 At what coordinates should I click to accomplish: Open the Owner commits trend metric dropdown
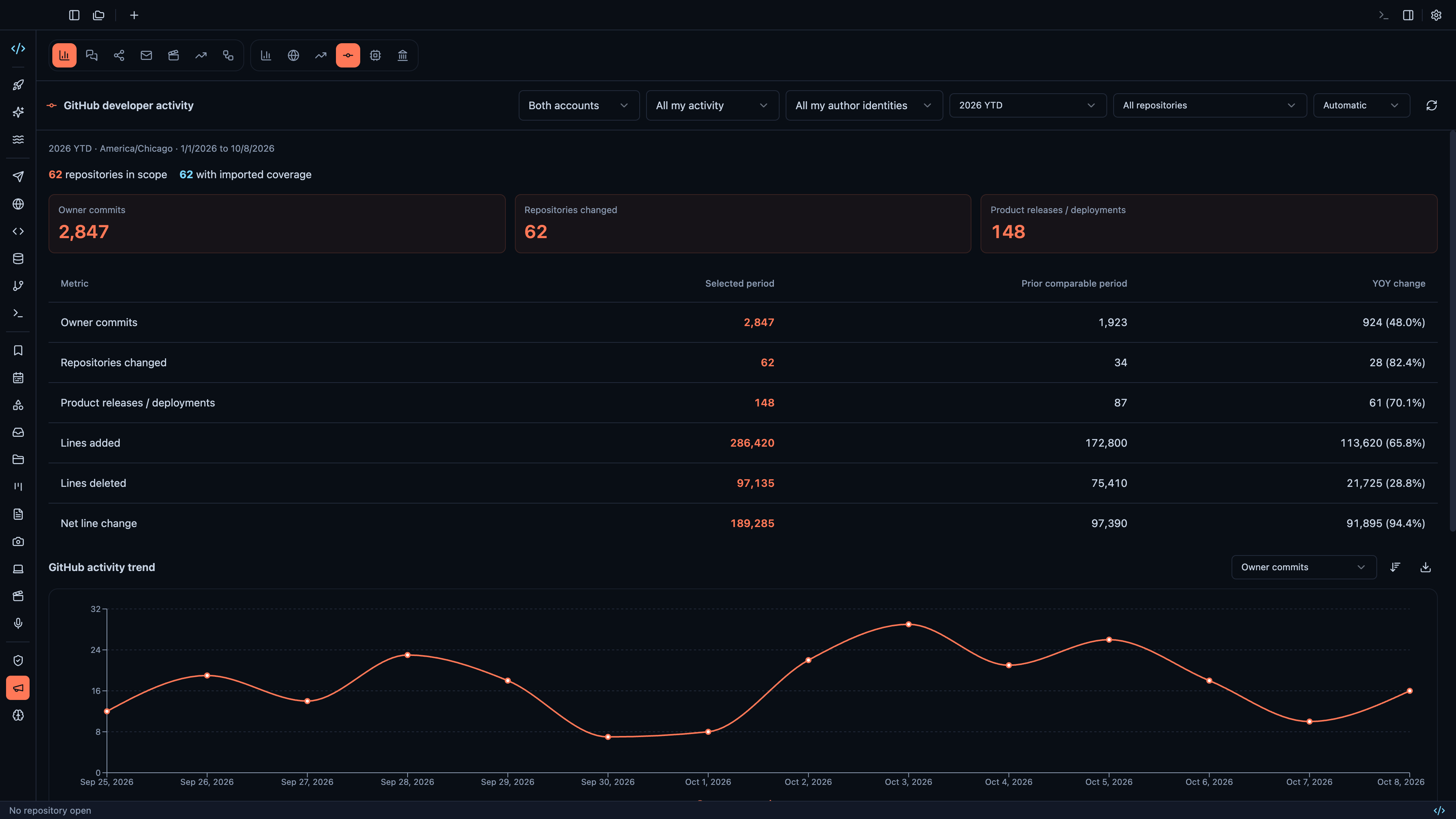click(x=1304, y=567)
